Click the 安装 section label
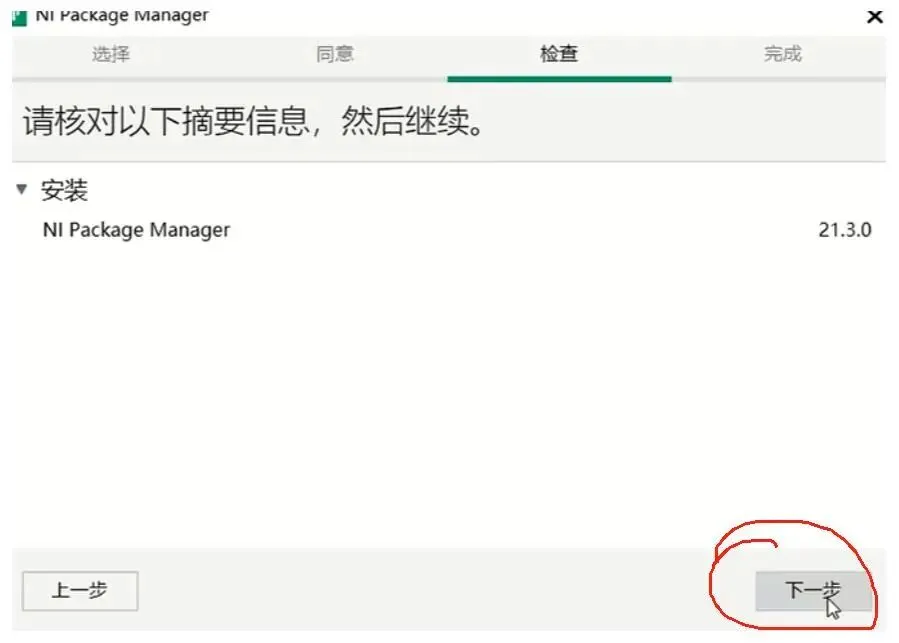The width and height of the screenshot is (899, 643). point(64,190)
